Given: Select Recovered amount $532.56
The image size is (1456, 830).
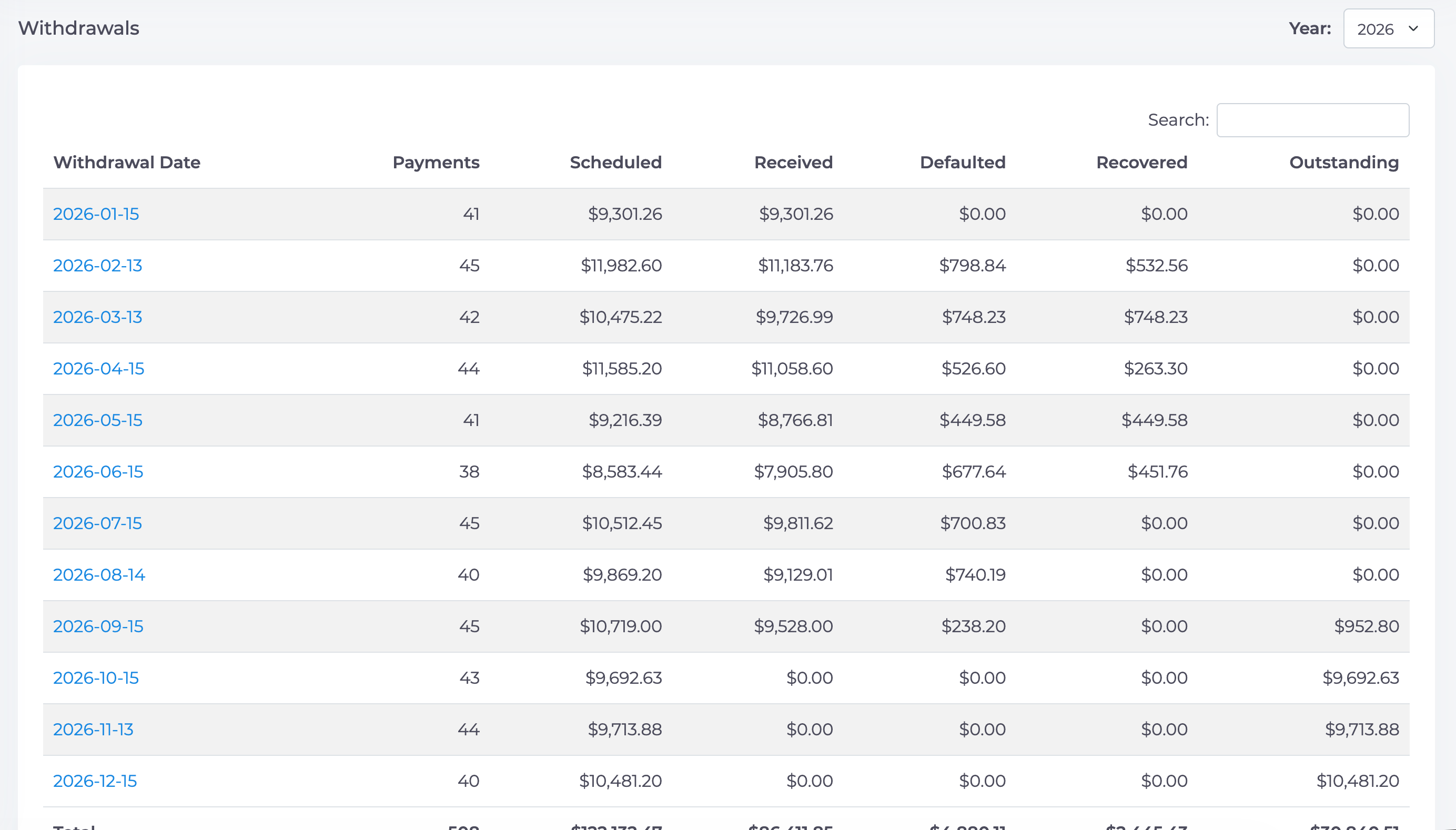Looking at the screenshot, I should click(1157, 265).
